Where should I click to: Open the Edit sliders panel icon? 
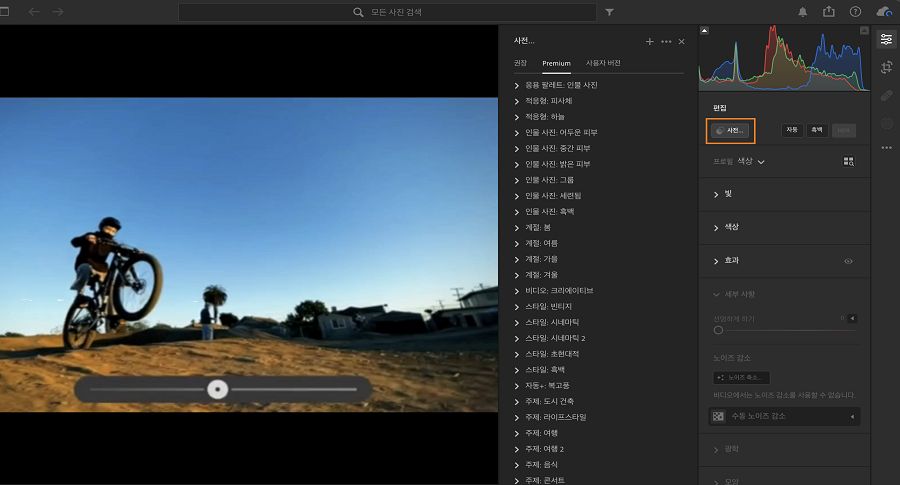click(886, 39)
